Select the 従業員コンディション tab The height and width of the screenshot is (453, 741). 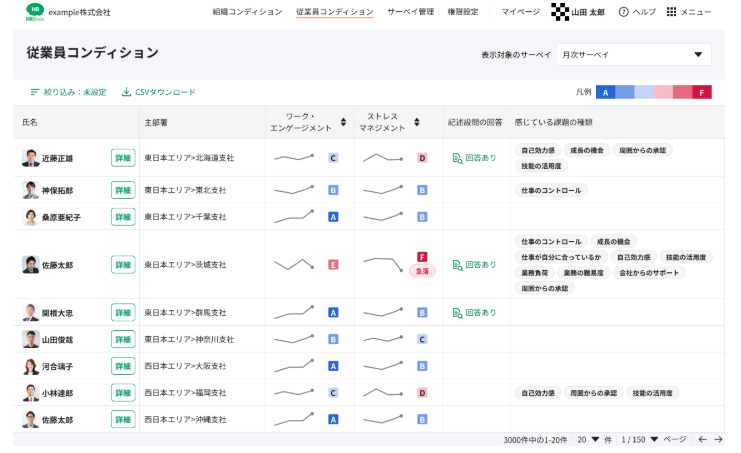click(335, 12)
